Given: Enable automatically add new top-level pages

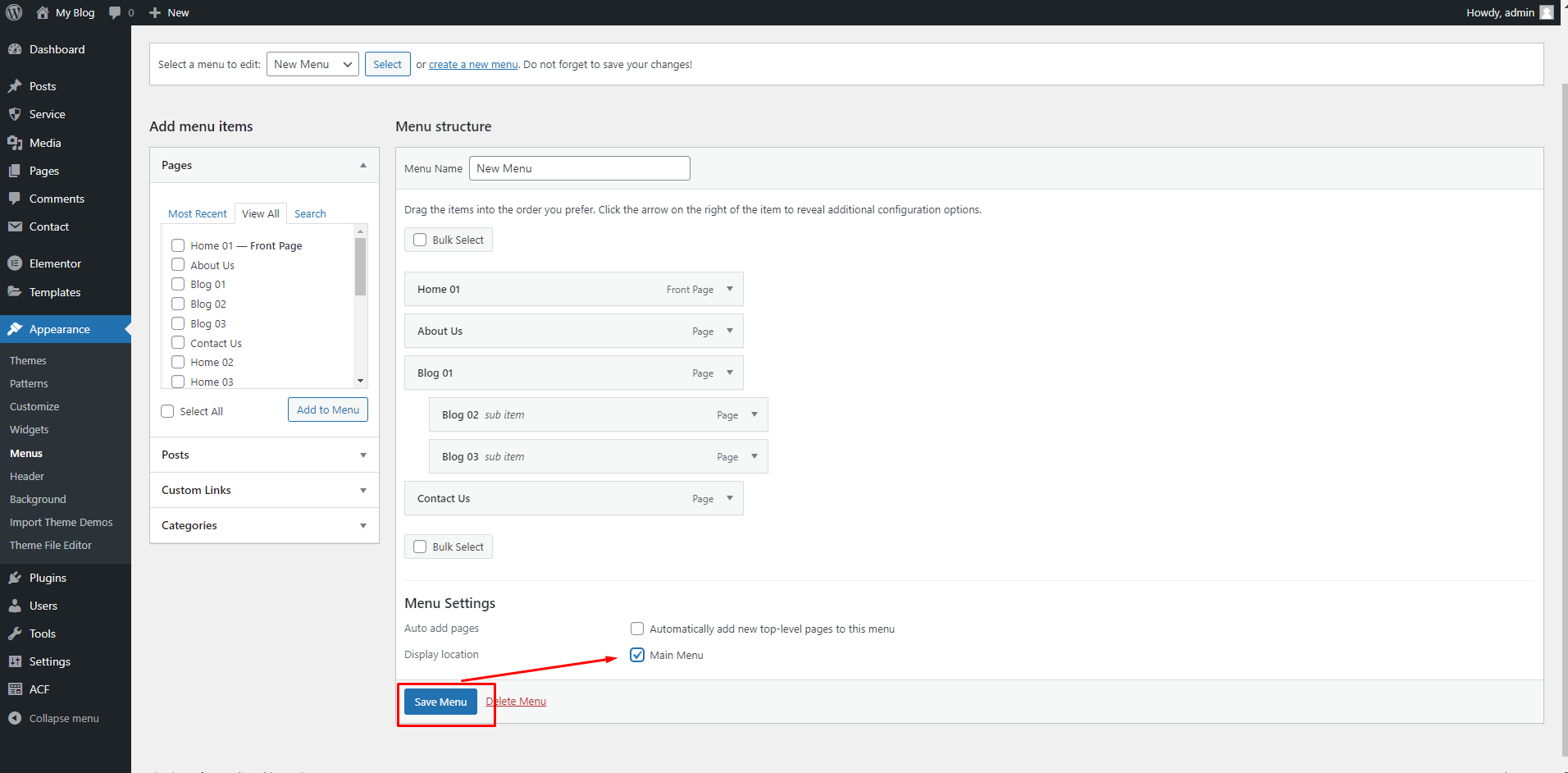Looking at the screenshot, I should 637,629.
